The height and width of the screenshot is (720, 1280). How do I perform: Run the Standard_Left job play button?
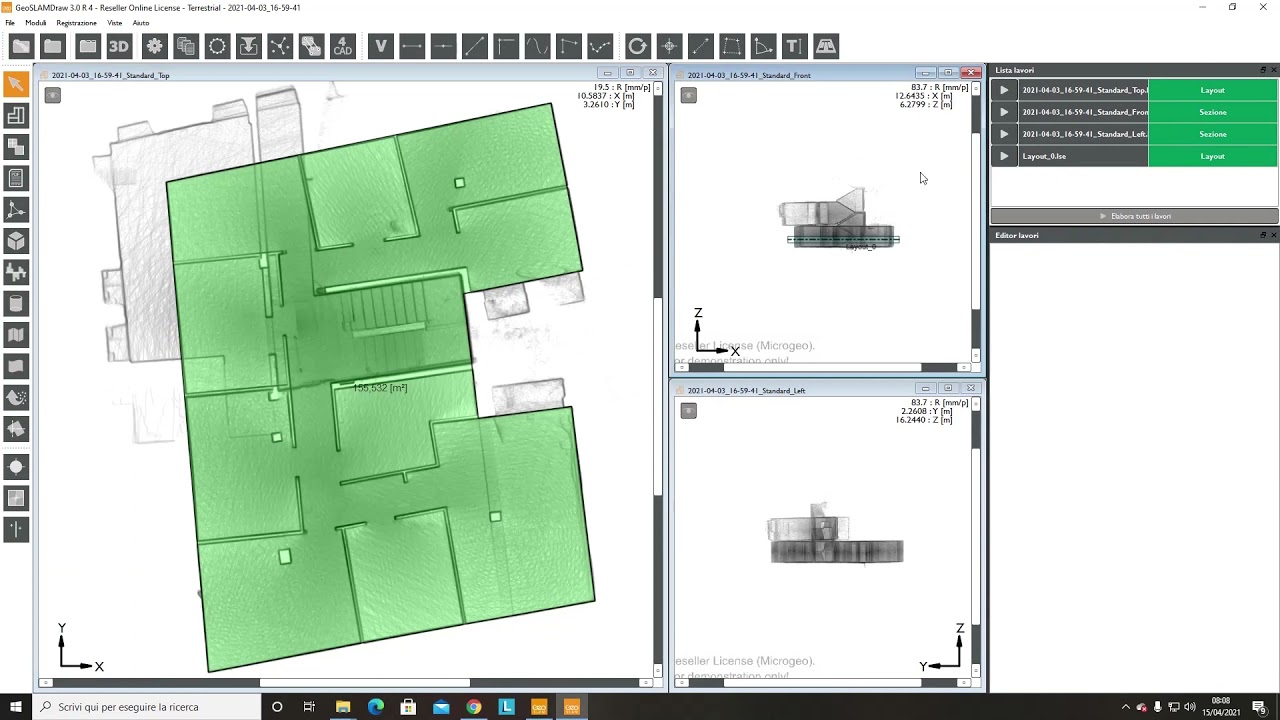[x=1004, y=134]
